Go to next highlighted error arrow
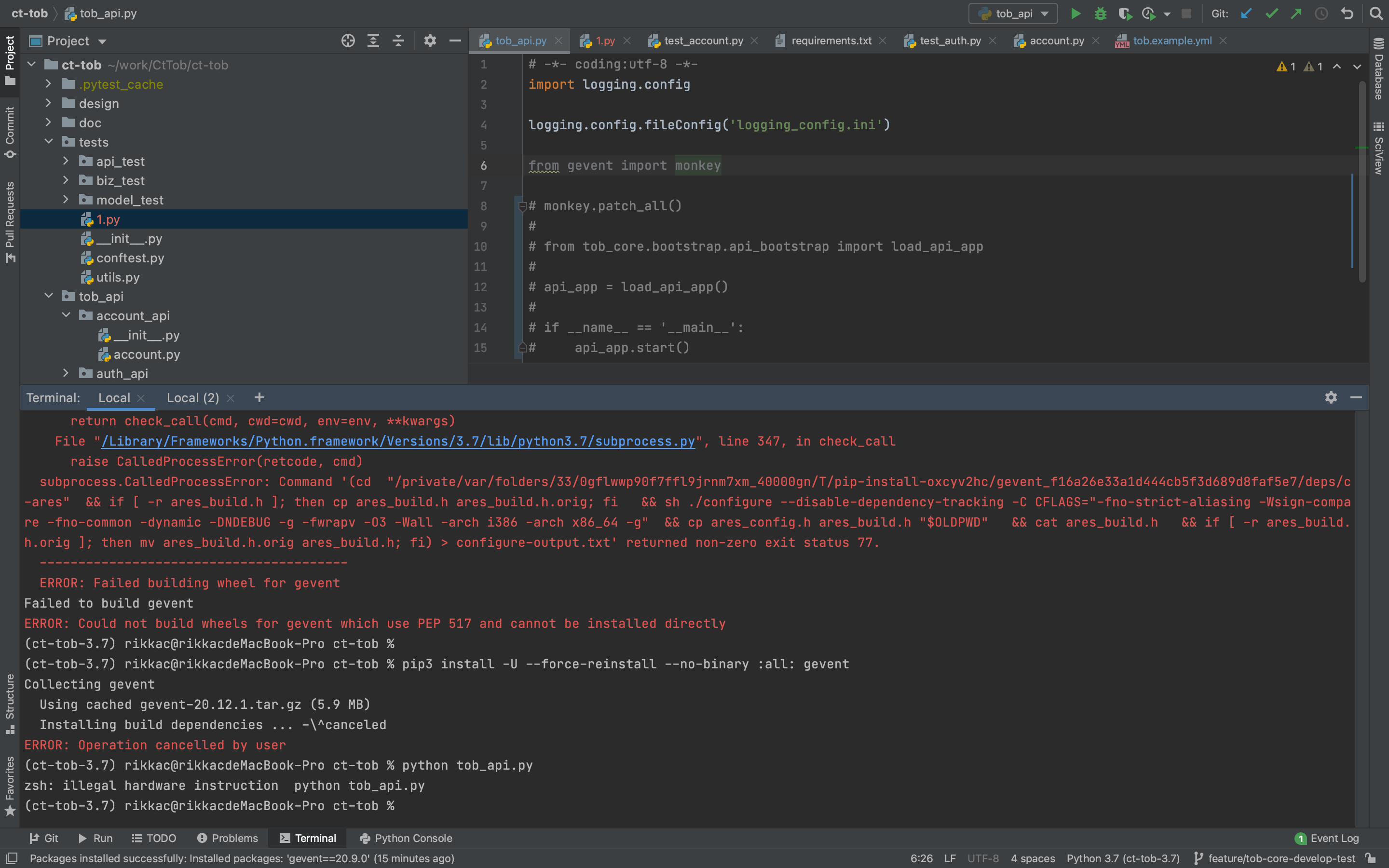 [1357, 67]
